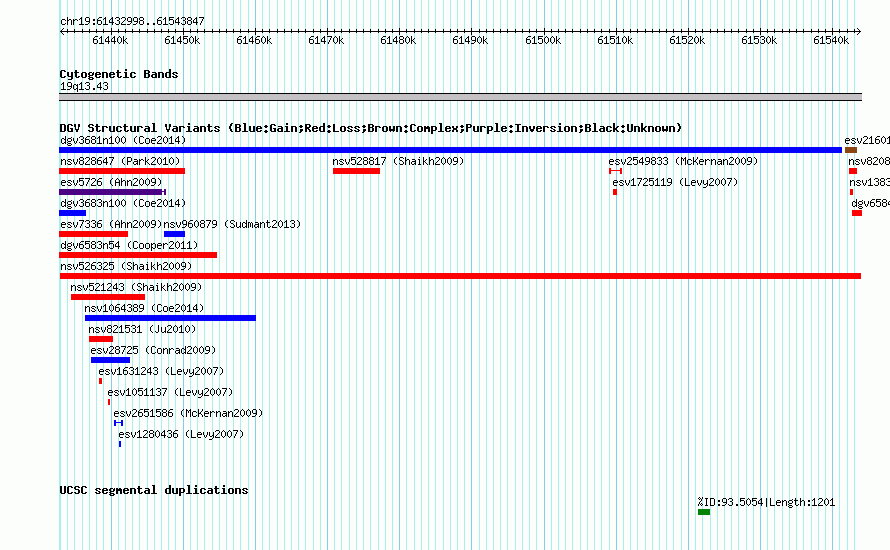Click the 61540k ruler tick label

[x=831, y=40]
